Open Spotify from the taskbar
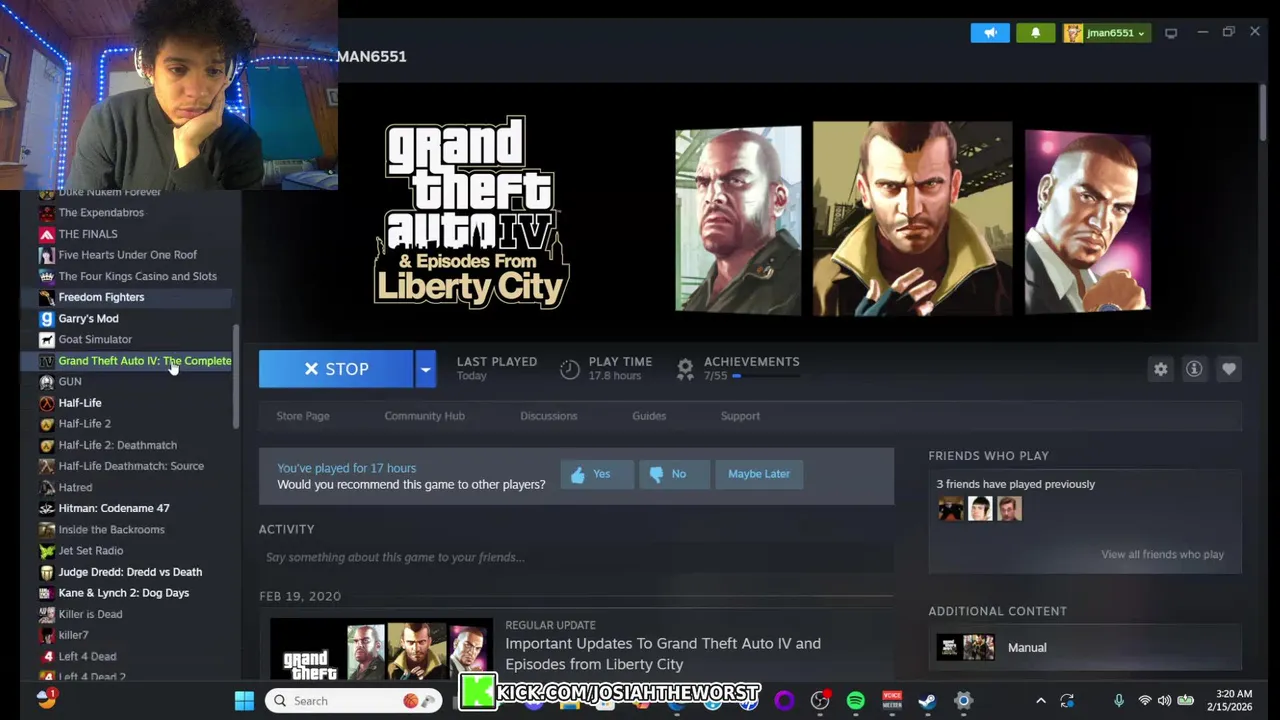 tap(856, 701)
